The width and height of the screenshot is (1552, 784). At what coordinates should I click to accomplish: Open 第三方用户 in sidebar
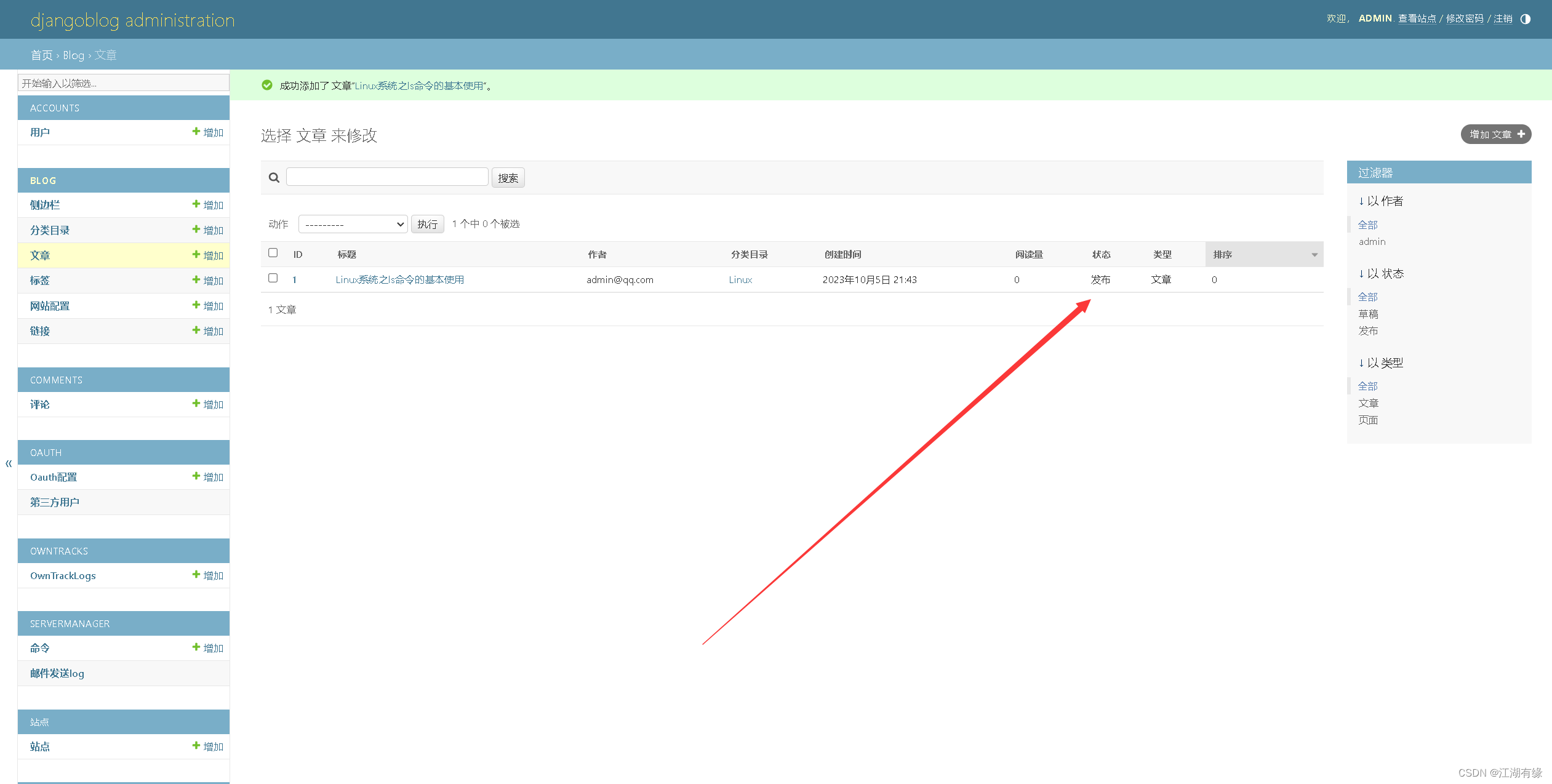point(55,502)
